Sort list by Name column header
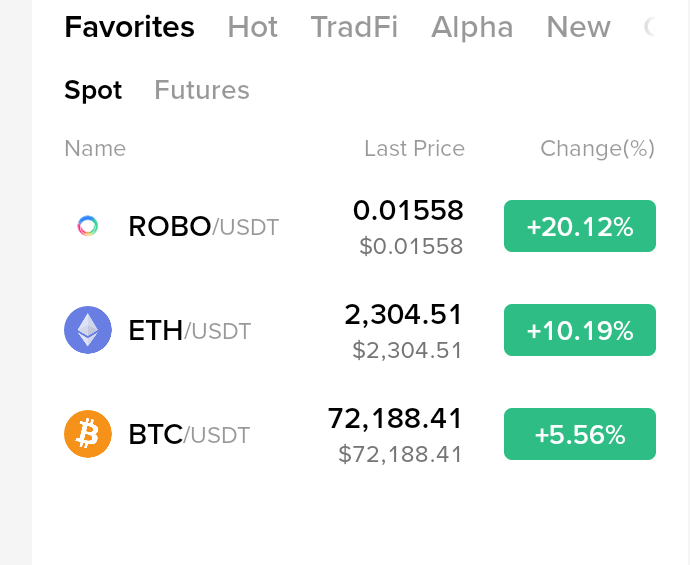This screenshot has width=690, height=565. [95, 148]
